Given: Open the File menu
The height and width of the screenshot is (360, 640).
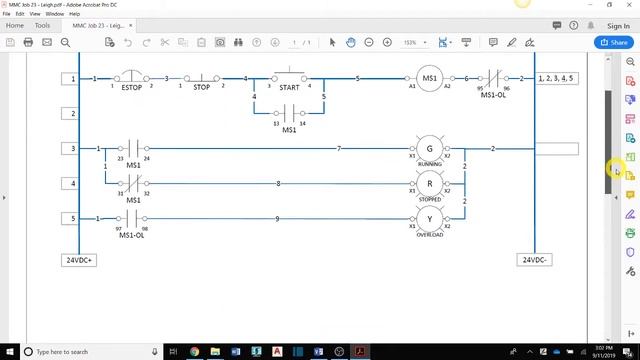Looking at the screenshot, I should pyautogui.click(x=7, y=14).
